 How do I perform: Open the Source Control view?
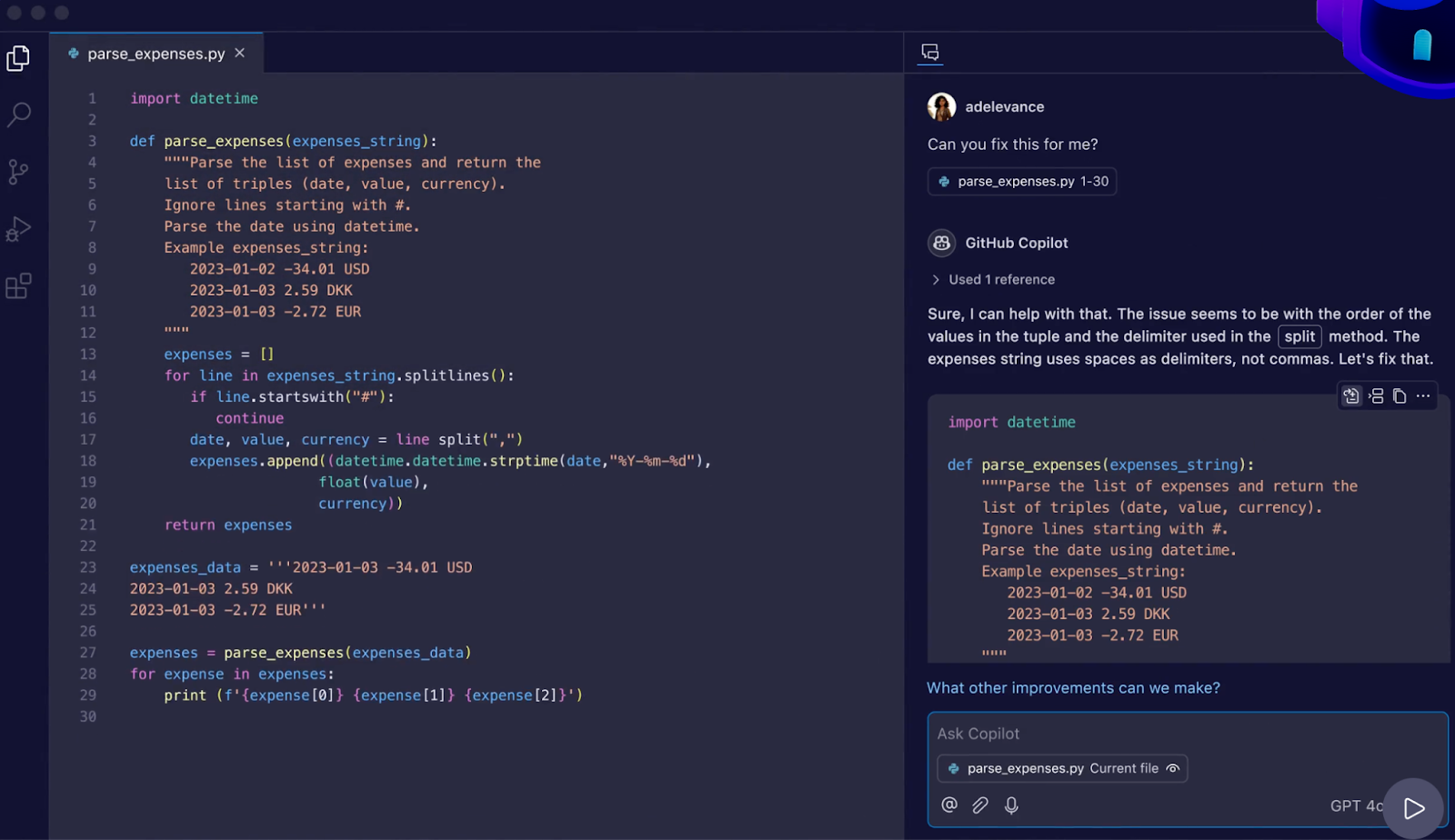coord(18,172)
